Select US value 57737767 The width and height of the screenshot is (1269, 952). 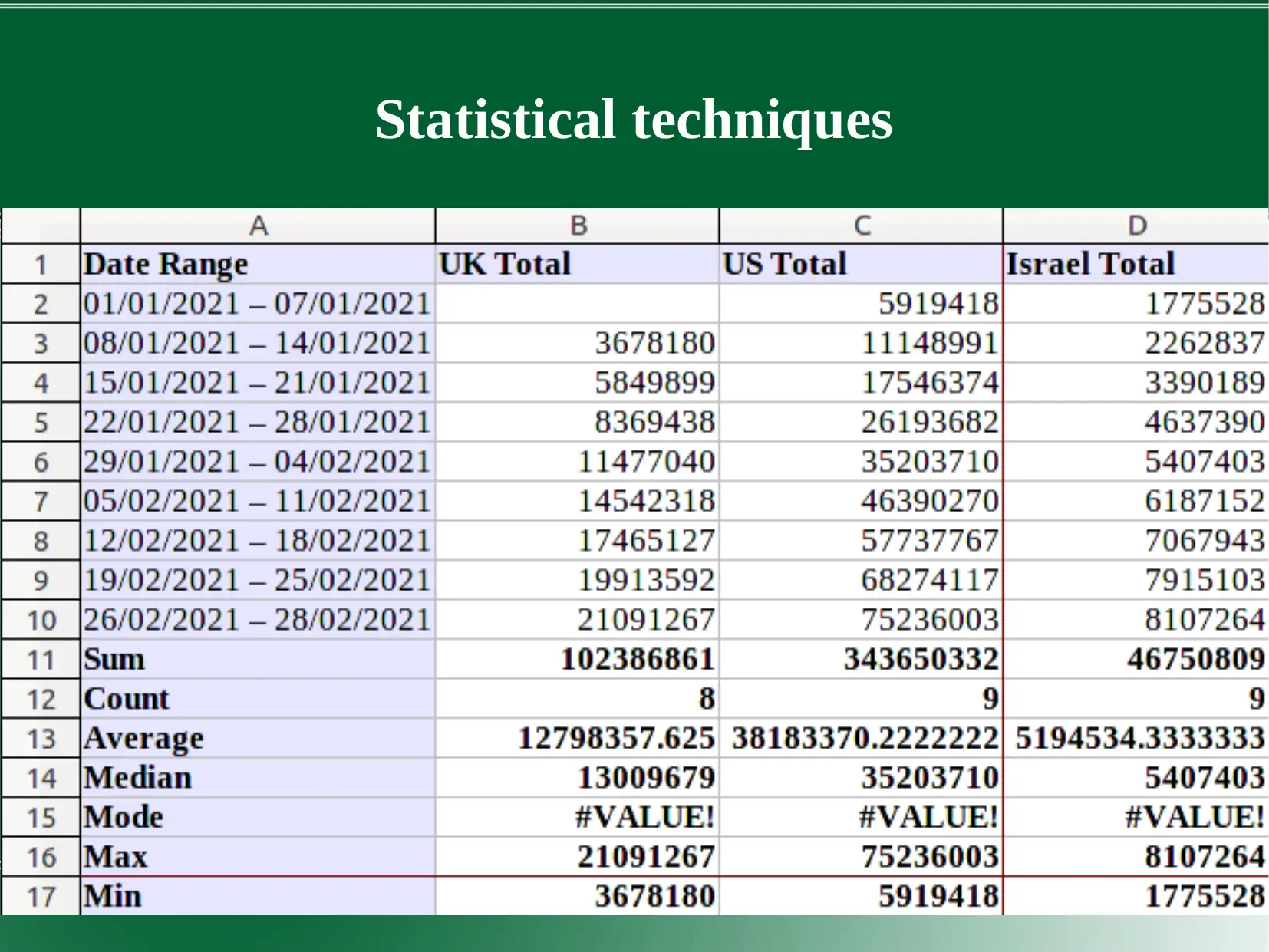(861, 541)
